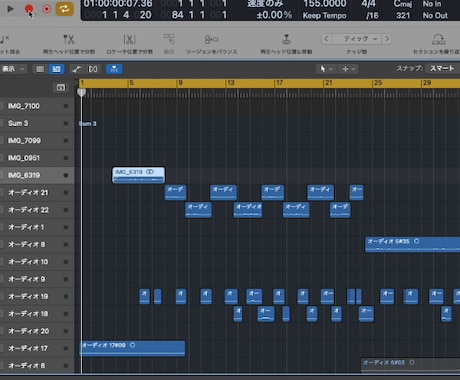
Task: Click the split-at-locators icon
Action: coord(129,40)
